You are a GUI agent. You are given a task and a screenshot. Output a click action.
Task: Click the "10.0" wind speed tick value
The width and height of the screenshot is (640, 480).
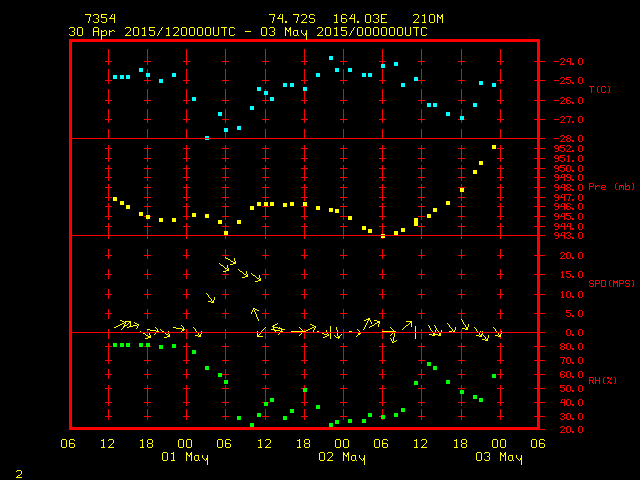coord(571,294)
